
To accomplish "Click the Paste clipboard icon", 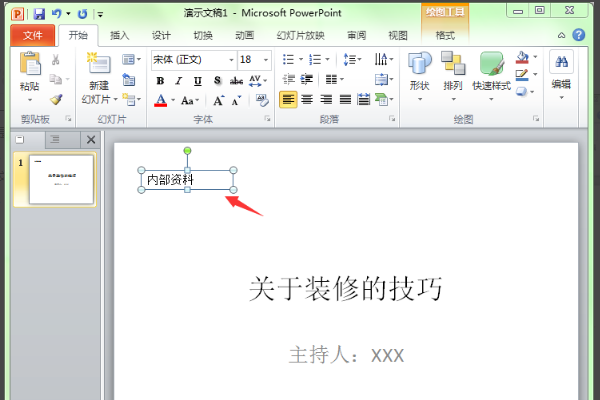I will [x=30, y=64].
